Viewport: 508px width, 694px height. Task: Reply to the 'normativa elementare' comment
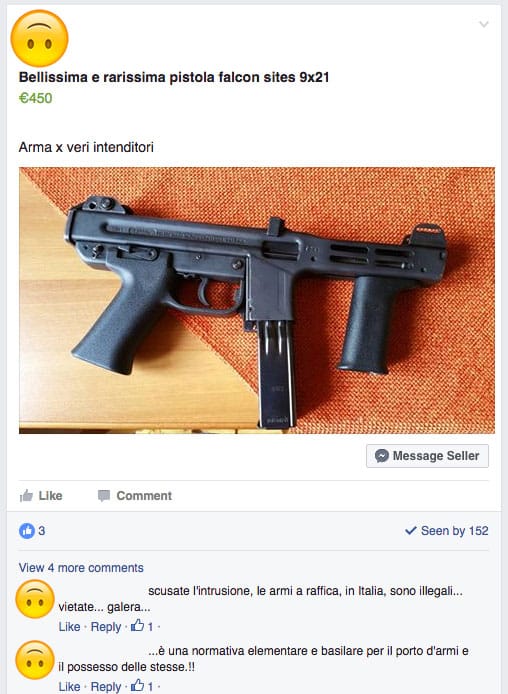click(x=106, y=686)
